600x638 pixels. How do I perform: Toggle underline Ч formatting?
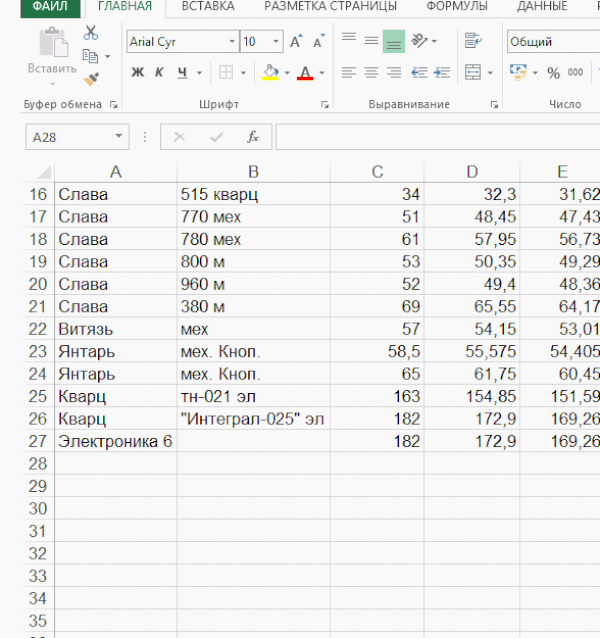pos(182,72)
